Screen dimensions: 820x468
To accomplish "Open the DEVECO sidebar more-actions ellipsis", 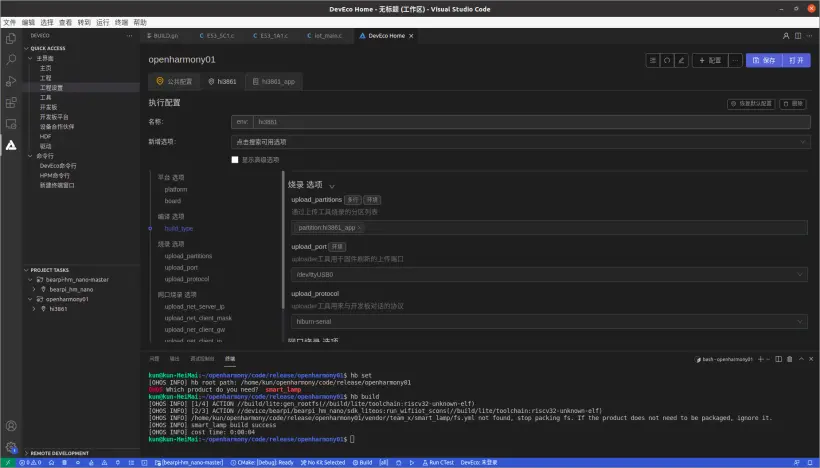I will (x=129, y=36).
